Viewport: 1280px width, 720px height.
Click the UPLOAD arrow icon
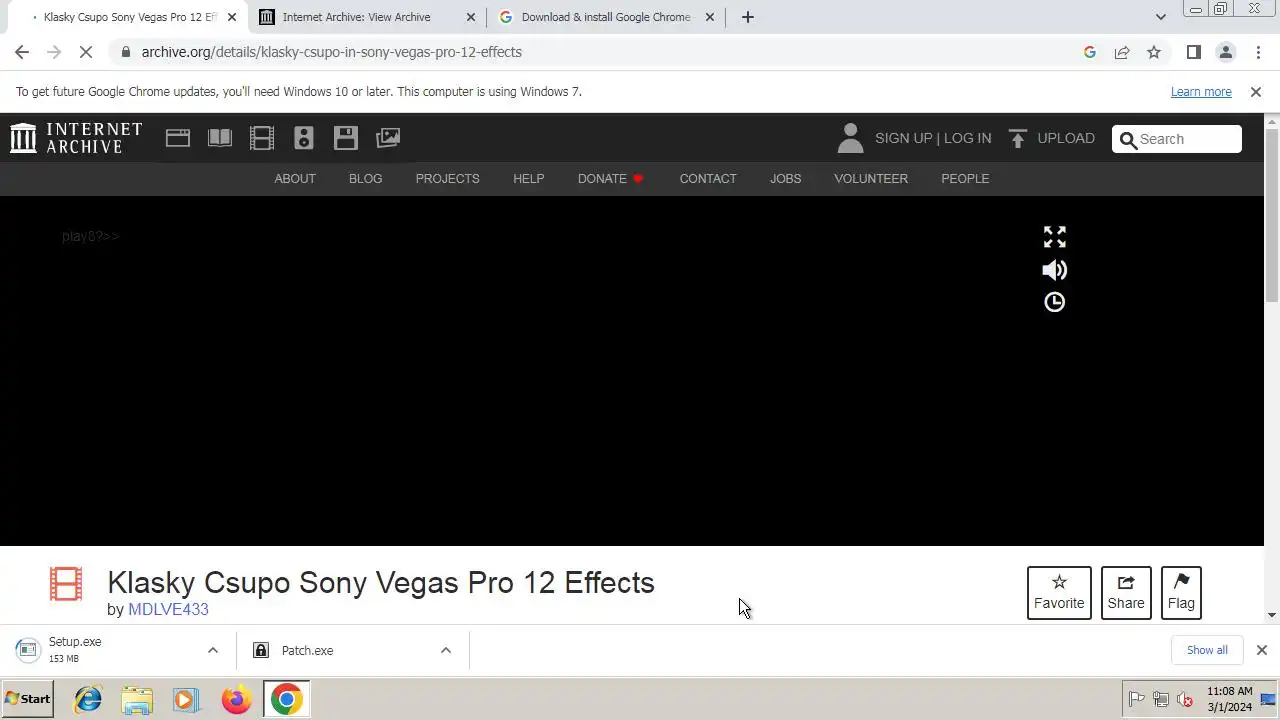[x=1018, y=139]
